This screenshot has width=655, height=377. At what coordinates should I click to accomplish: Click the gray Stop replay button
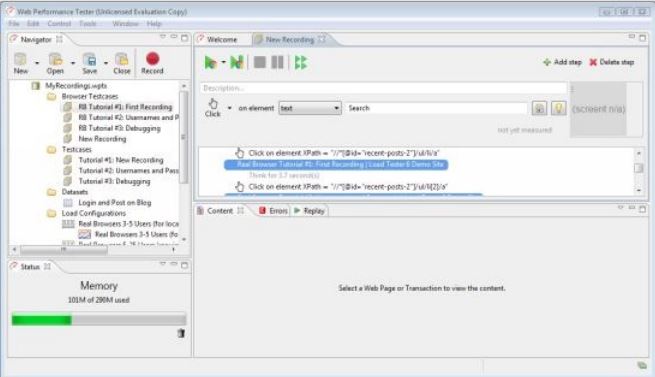tap(260, 63)
